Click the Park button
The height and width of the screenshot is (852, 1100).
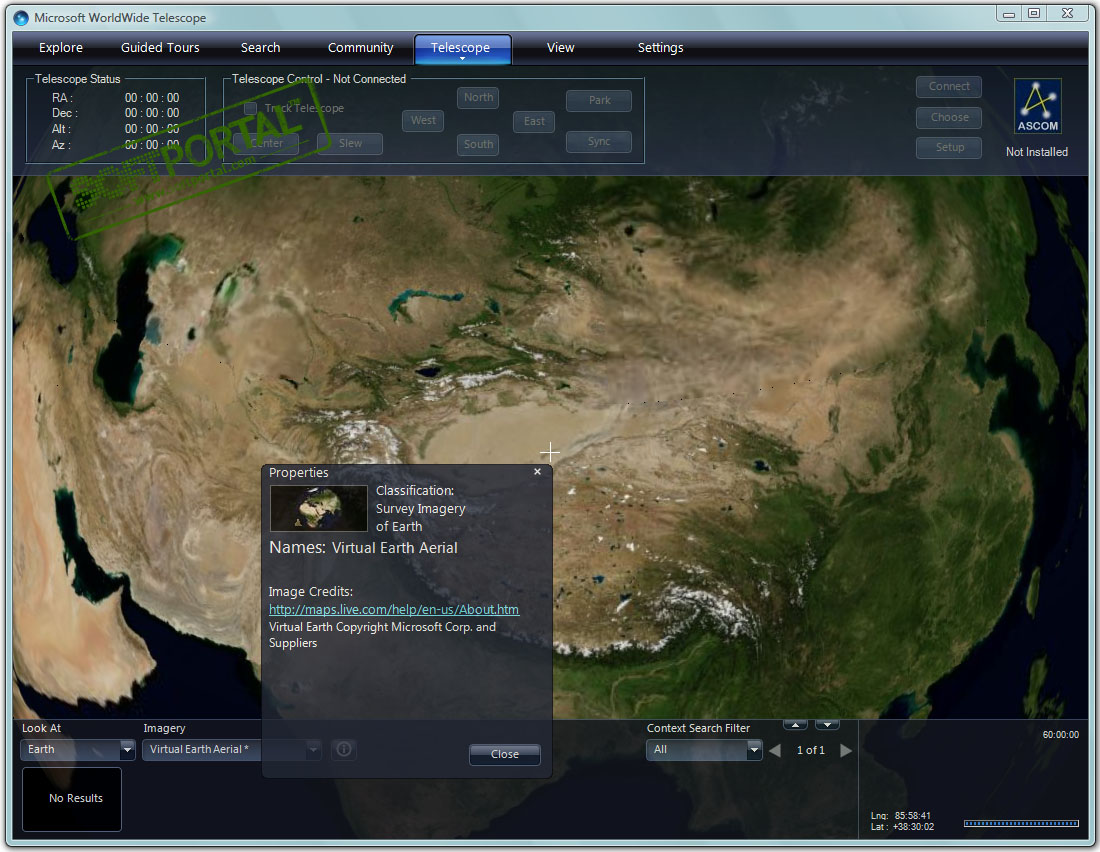tap(599, 100)
